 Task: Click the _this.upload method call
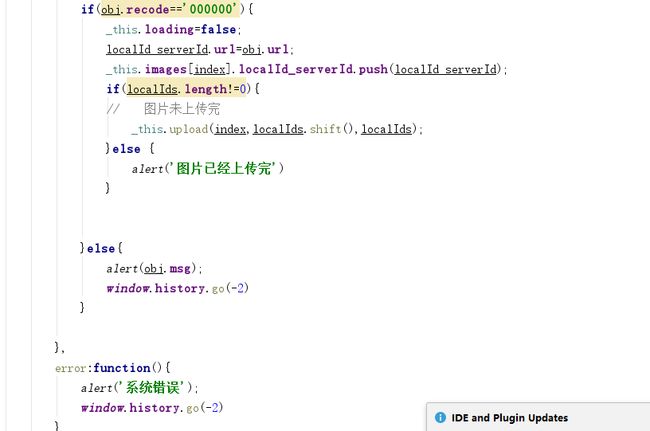[x=277, y=129]
